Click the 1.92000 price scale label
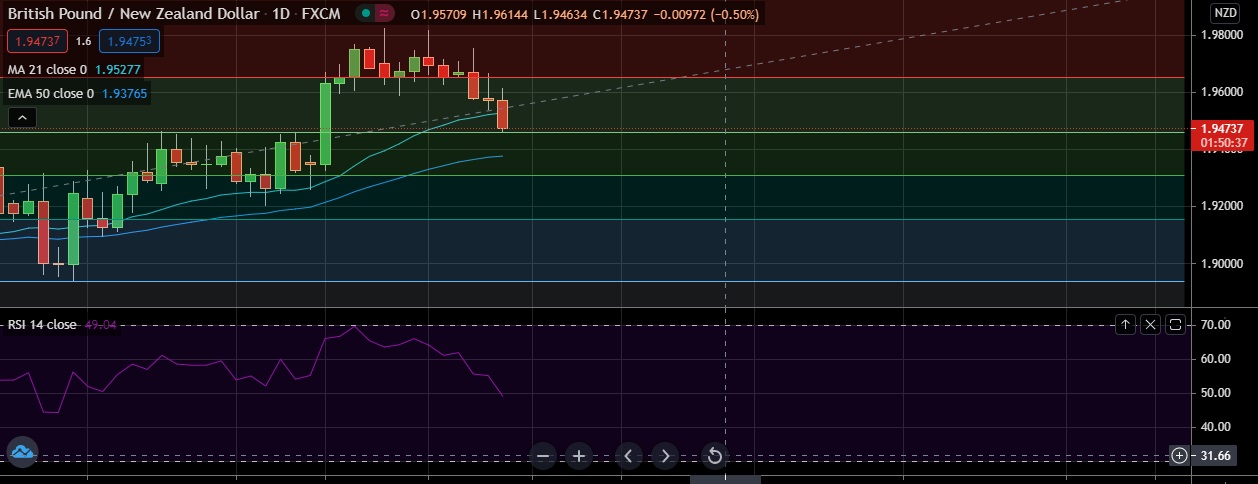 tap(1222, 206)
